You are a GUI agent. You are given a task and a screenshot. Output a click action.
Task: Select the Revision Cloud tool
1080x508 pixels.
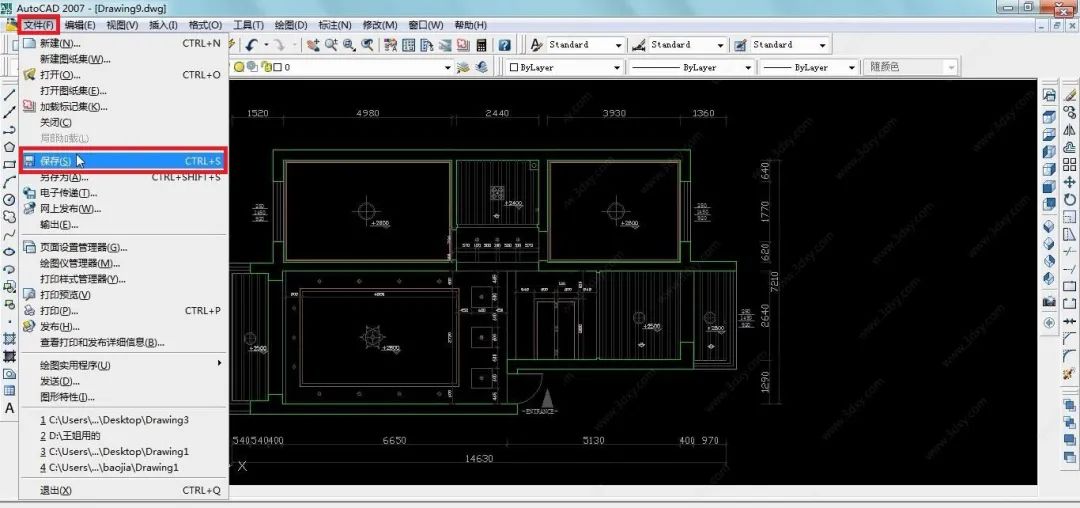pyautogui.click(x=10, y=217)
